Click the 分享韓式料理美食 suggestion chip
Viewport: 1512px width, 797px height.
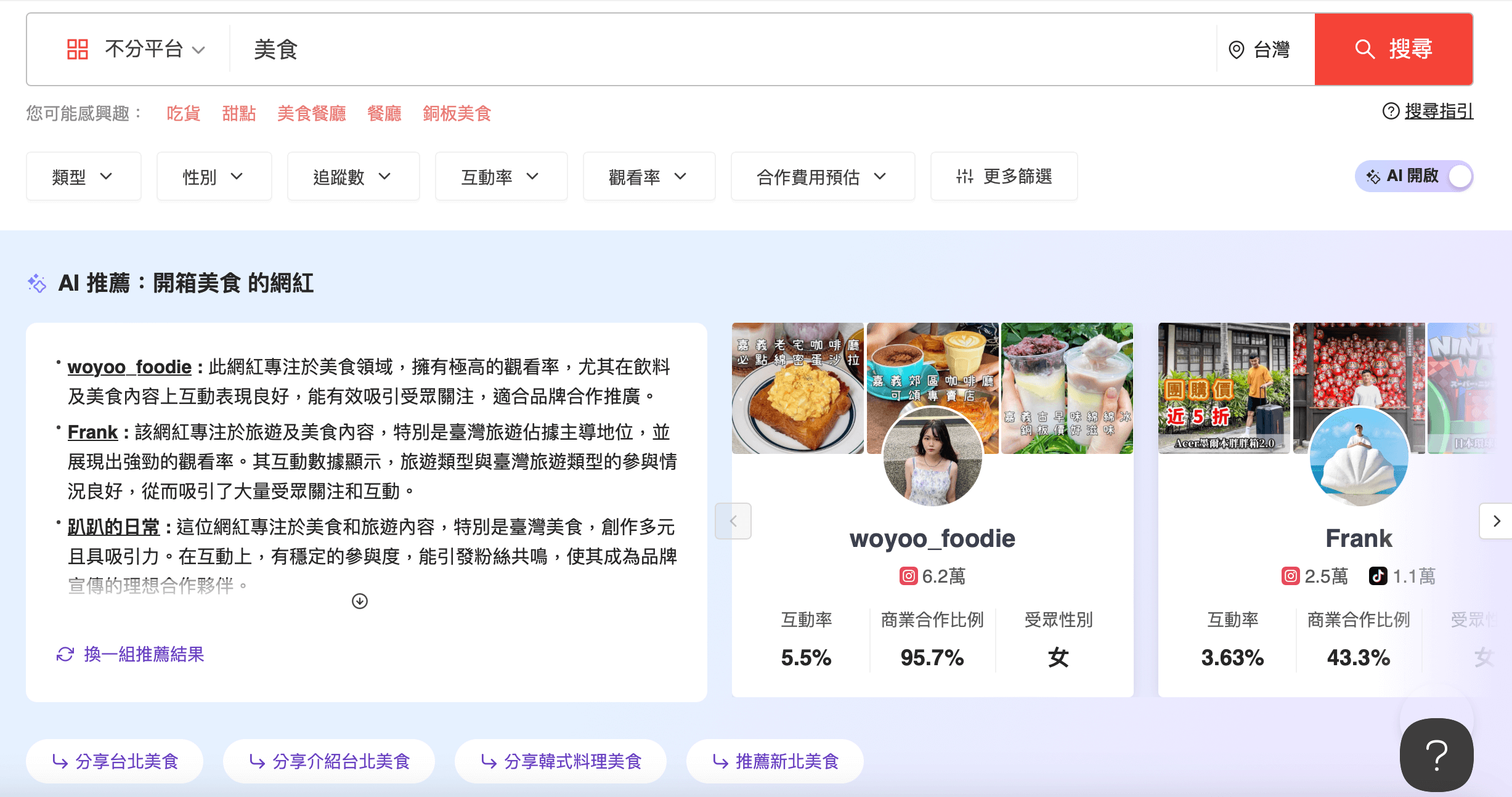[561, 761]
